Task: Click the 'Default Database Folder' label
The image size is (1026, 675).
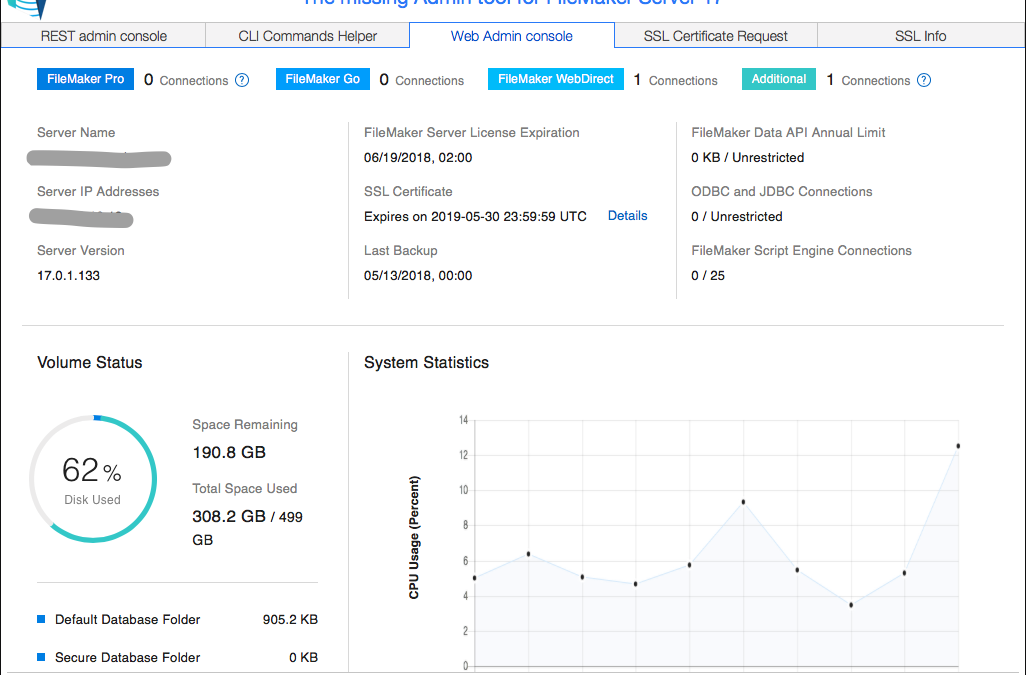Action: coord(128,619)
